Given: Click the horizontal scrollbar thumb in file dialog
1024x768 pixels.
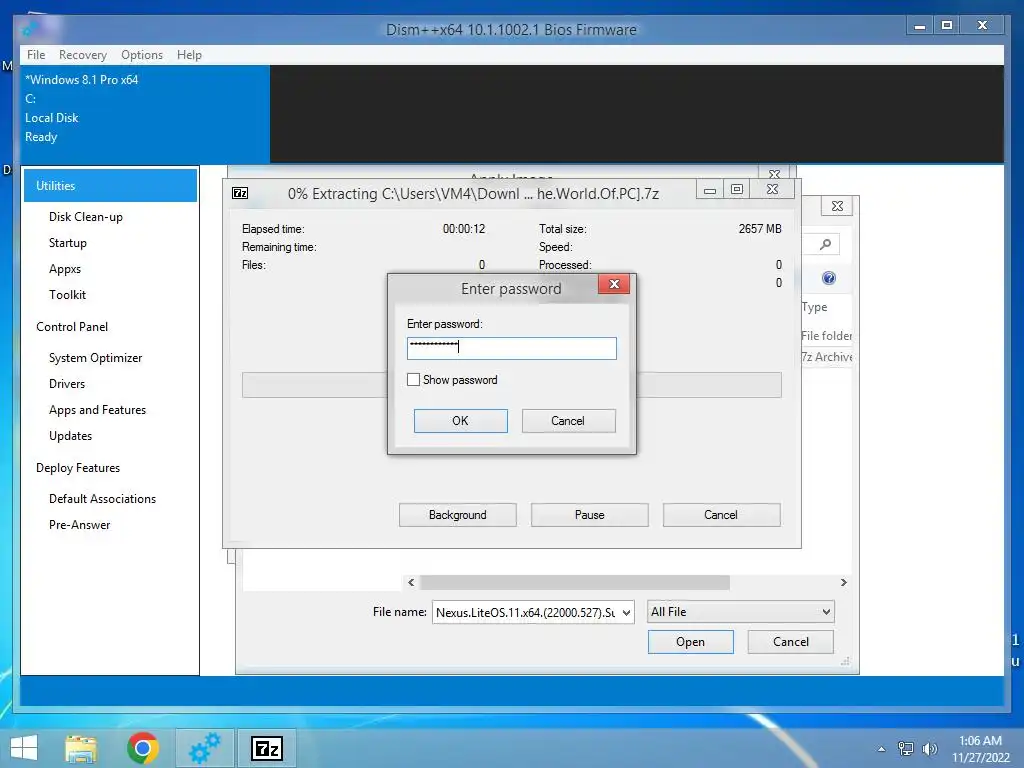Looking at the screenshot, I should (575, 583).
